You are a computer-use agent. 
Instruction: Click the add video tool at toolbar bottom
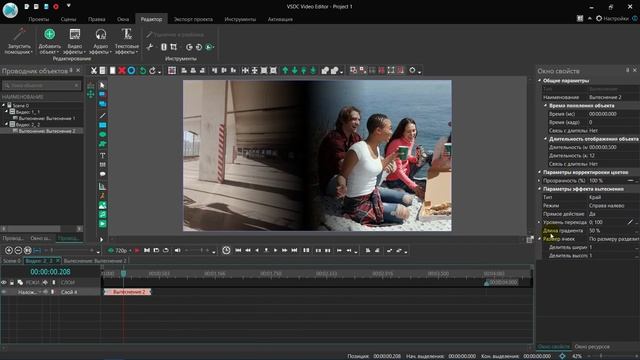[102, 224]
